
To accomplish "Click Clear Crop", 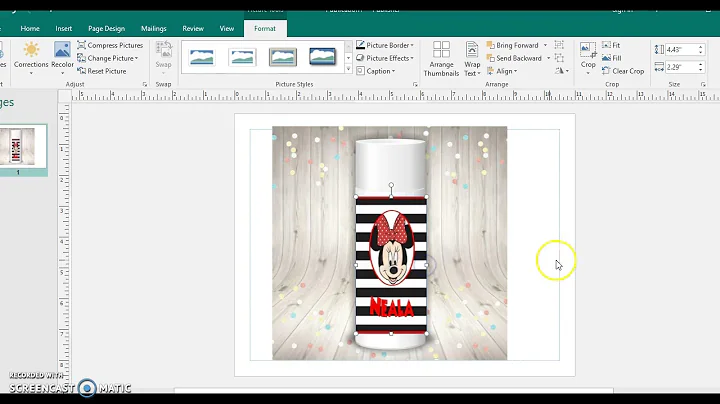I will (623, 71).
